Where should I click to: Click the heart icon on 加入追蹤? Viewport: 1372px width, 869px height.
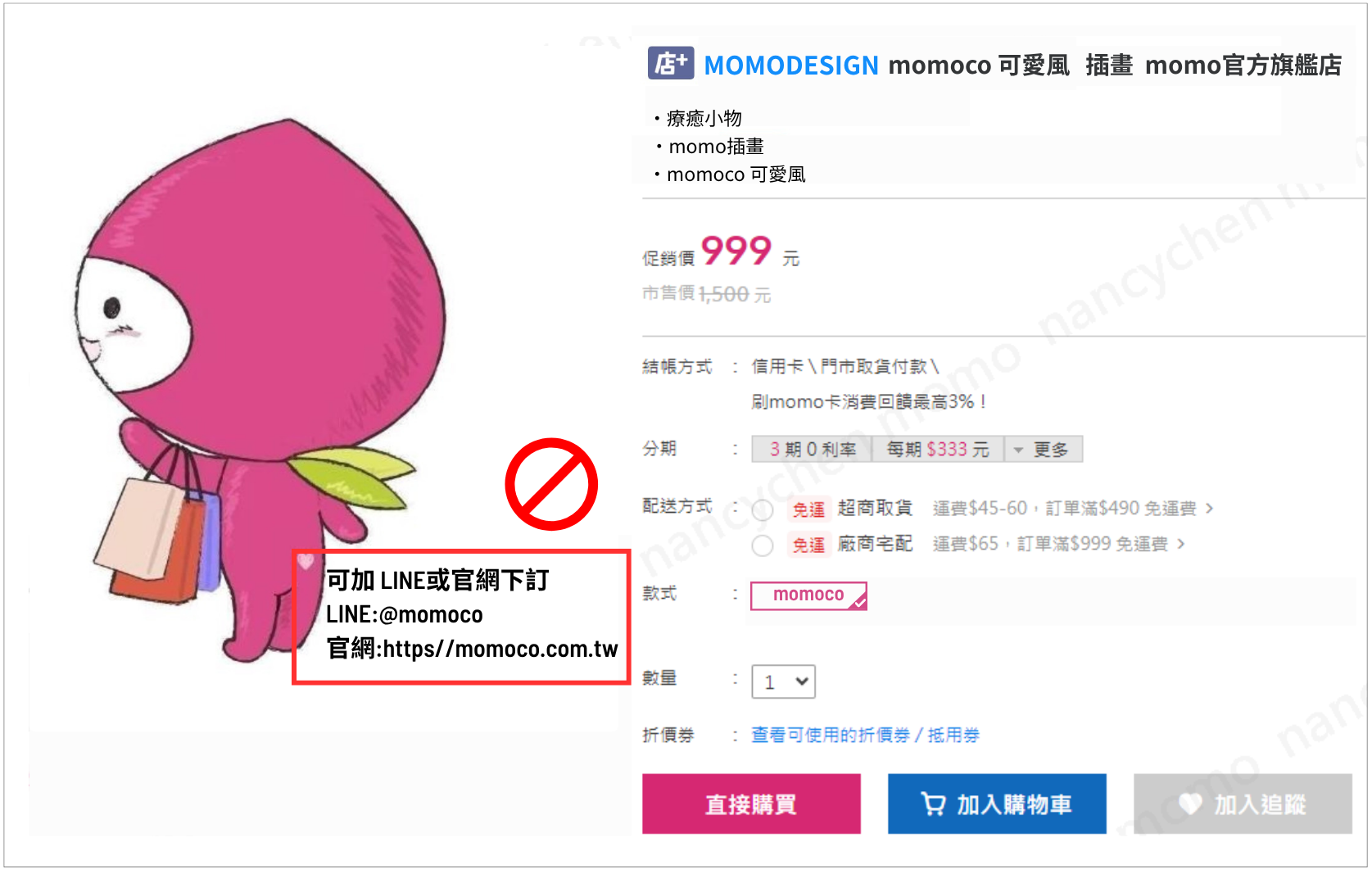(1190, 803)
